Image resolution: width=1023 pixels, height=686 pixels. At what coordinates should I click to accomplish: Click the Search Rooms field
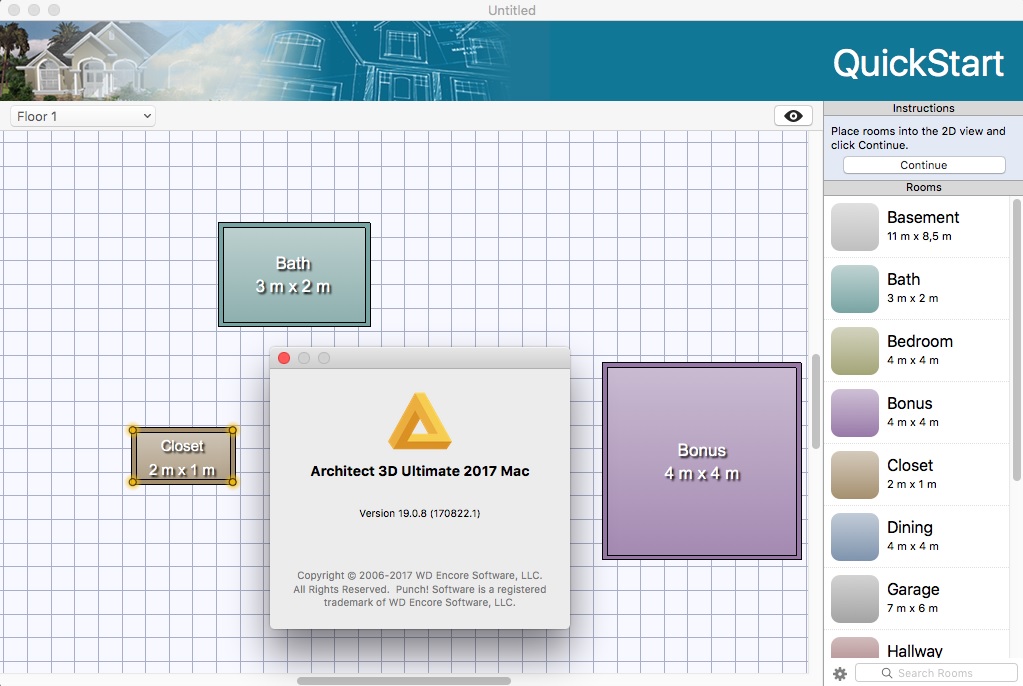pos(935,673)
